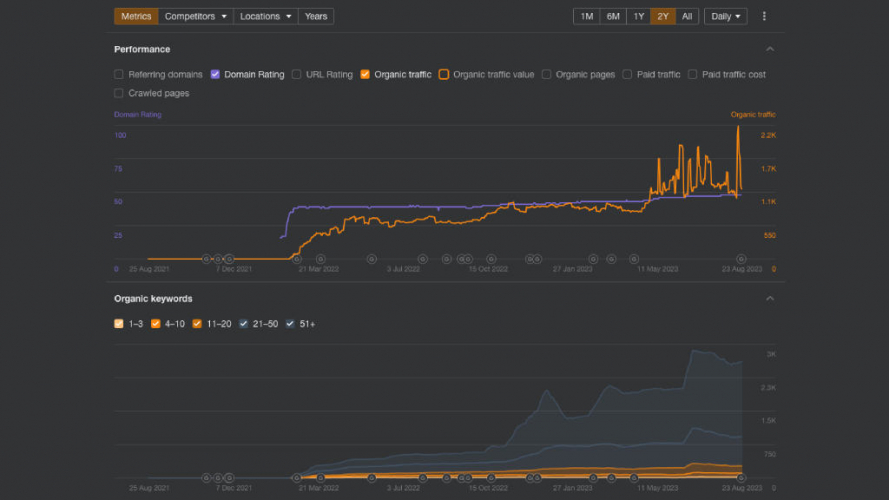This screenshot has height=500, width=889.
Task: Switch to the Years tab
Action: click(316, 16)
